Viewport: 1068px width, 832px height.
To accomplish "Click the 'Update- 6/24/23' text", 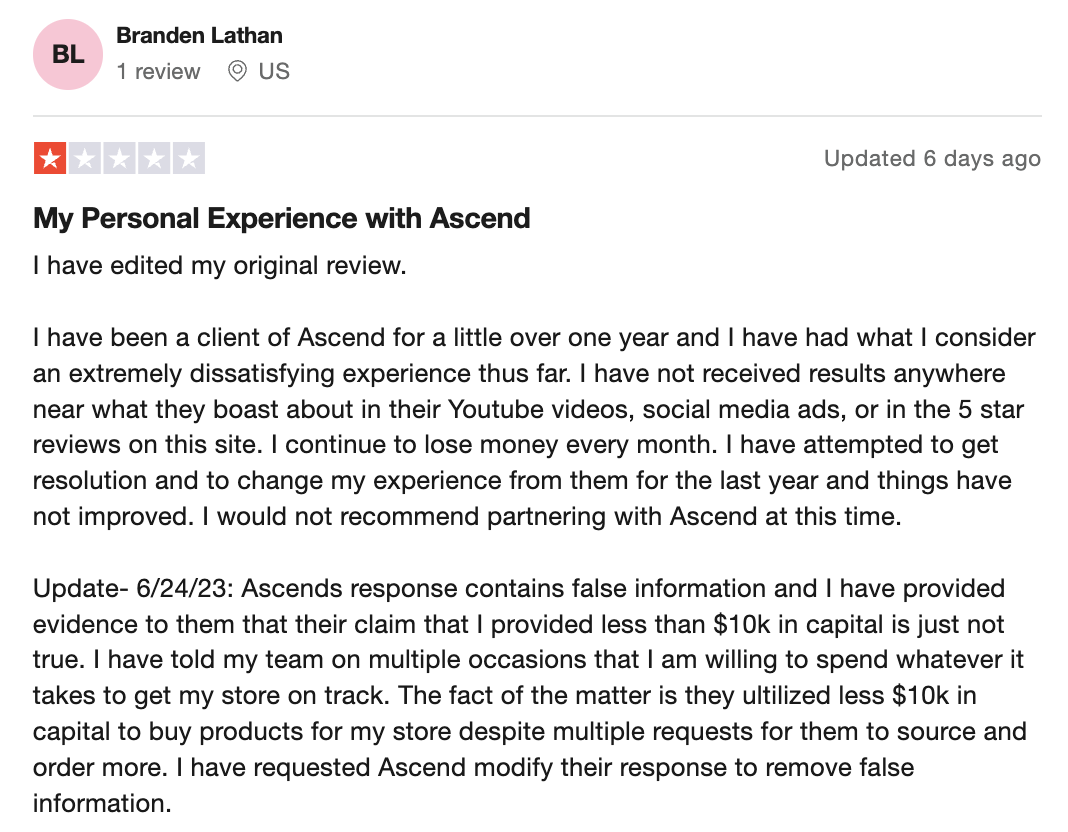I will (x=133, y=588).
